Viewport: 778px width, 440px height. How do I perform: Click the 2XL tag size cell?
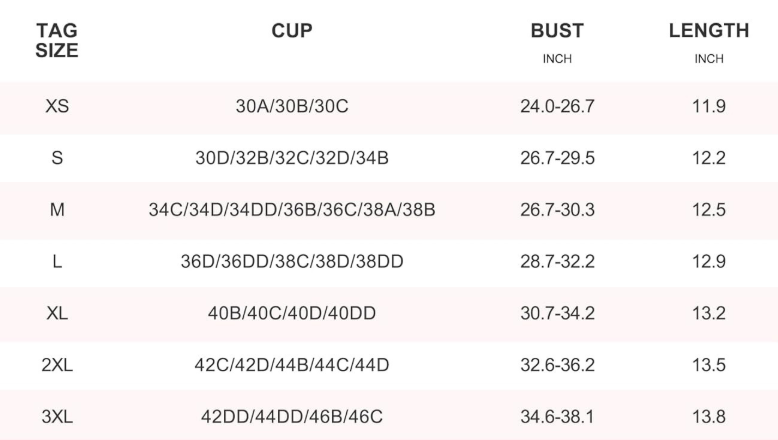[x=57, y=365]
